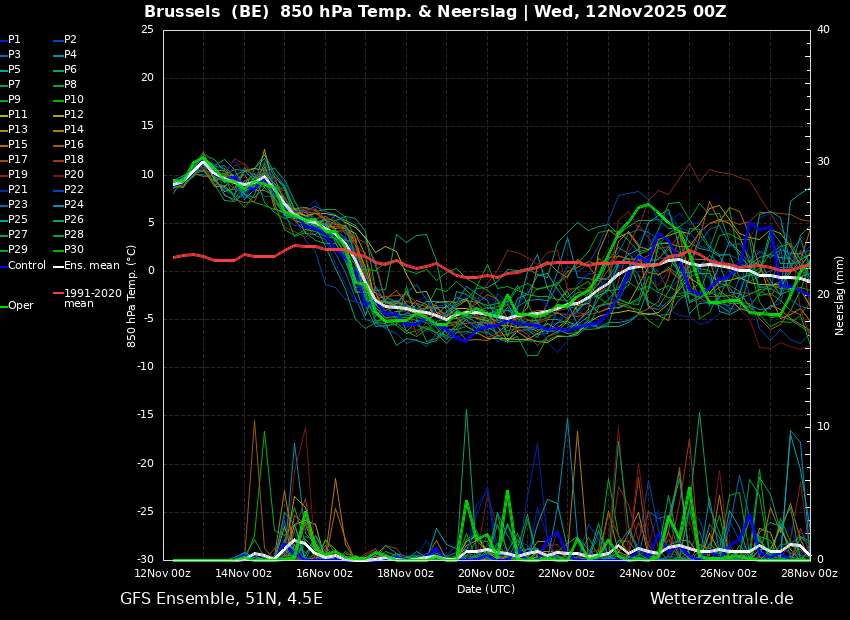Select the 12Nov 00z date tick
Viewport: 850px width, 620px height.
(163, 573)
